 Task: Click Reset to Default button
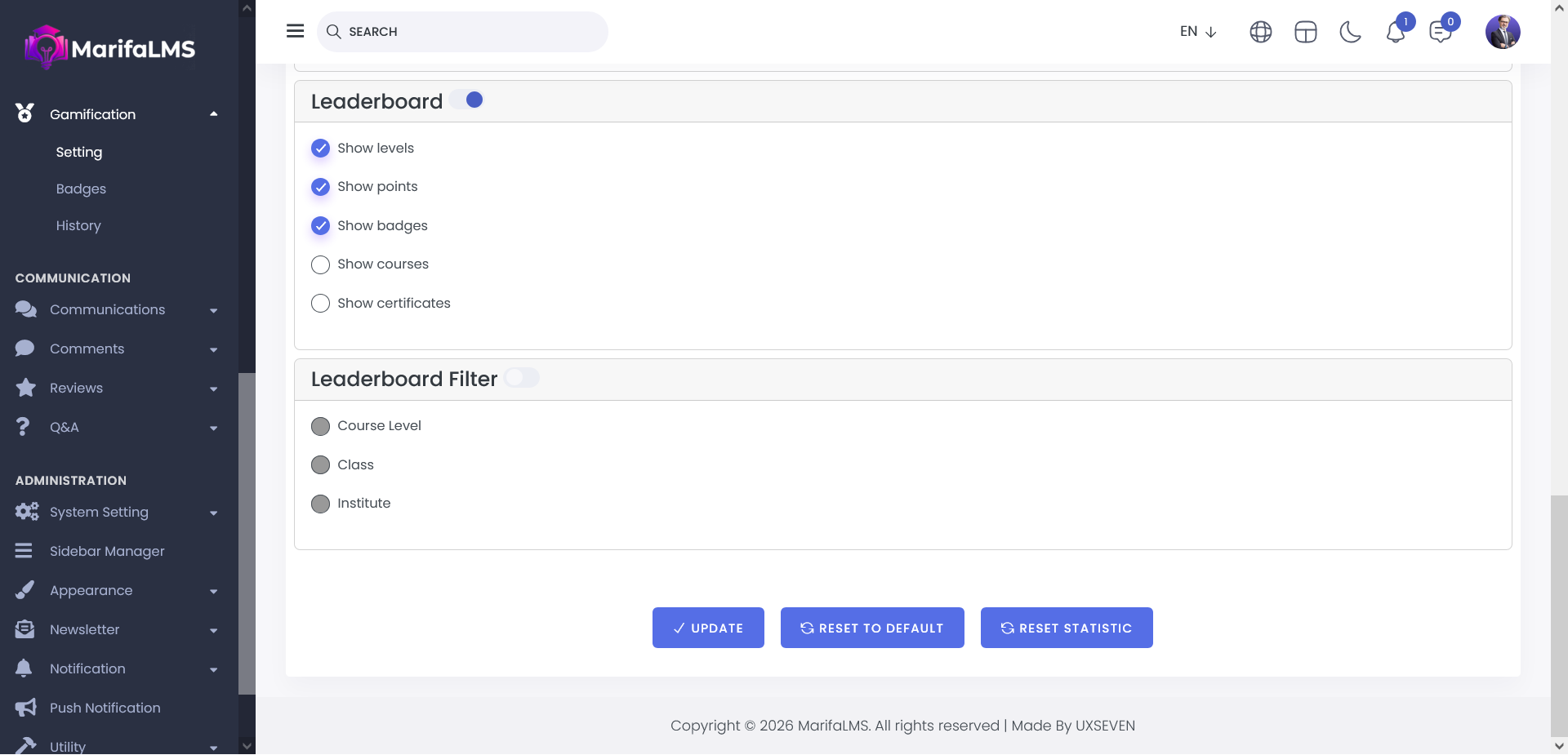click(871, 628)
